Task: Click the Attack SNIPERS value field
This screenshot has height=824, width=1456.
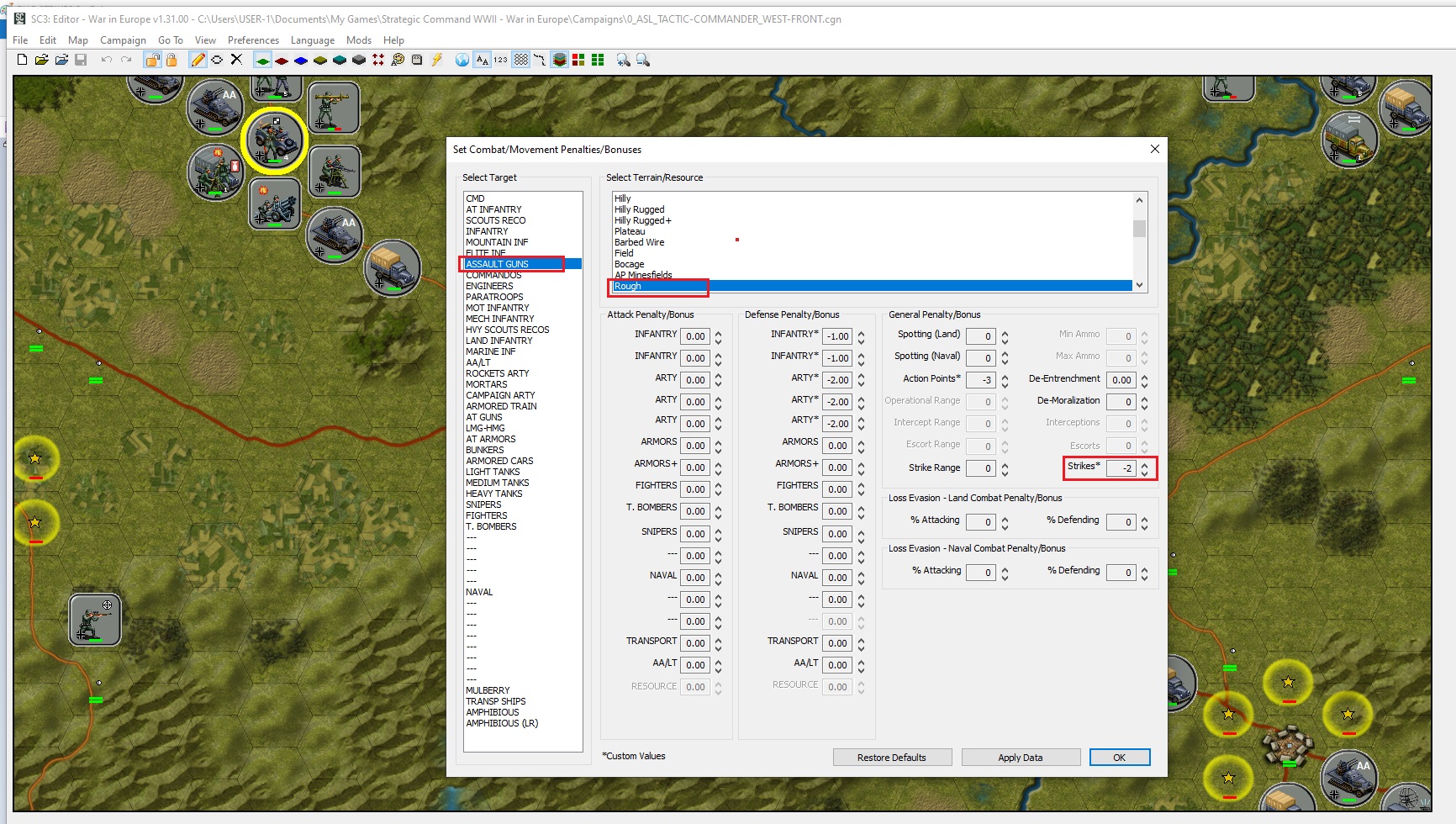Action: tap(695, 534)
